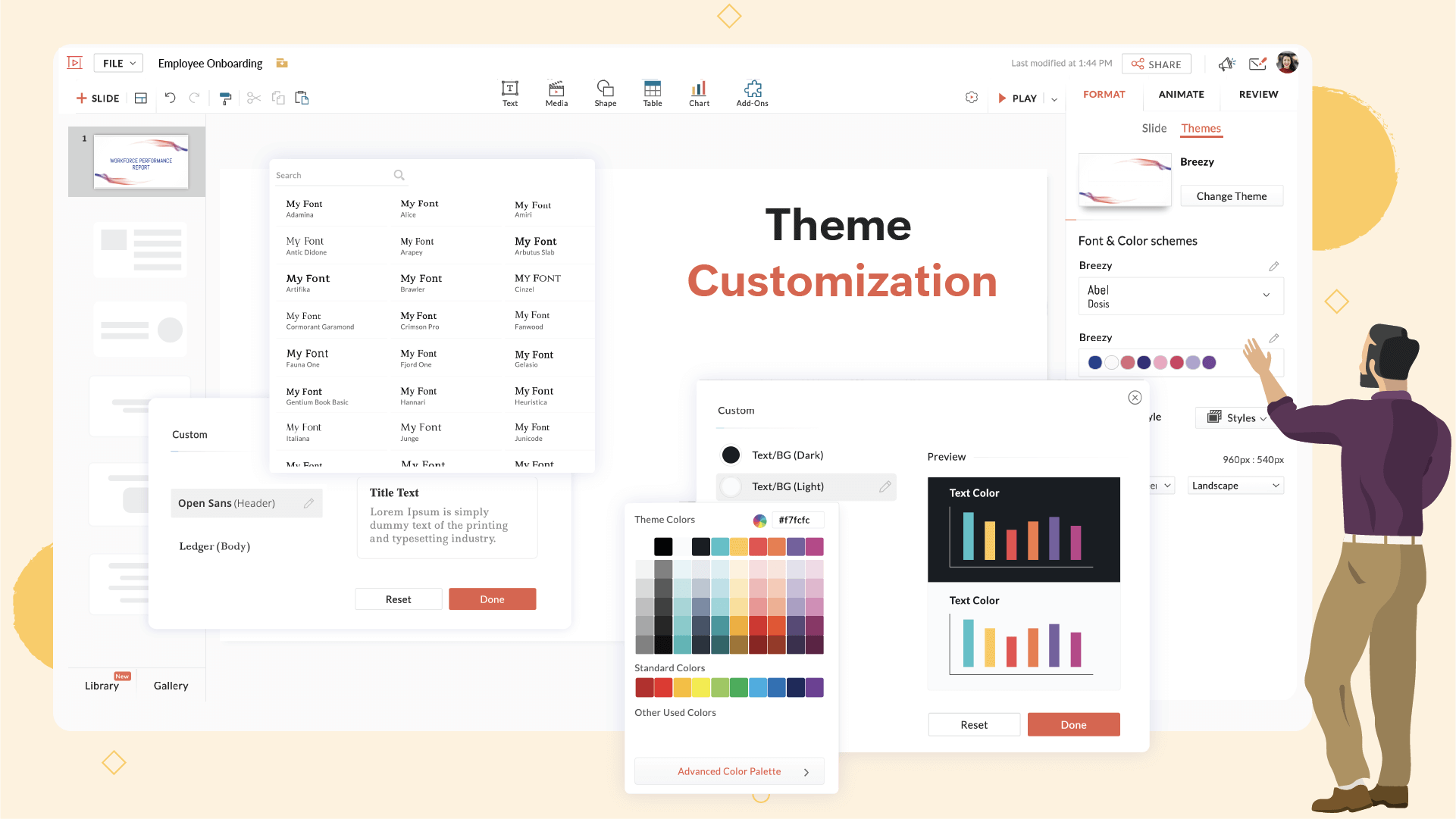1456x819 pixels.
Task: Click Done to apply color changes
Action: click(1073, 724)
